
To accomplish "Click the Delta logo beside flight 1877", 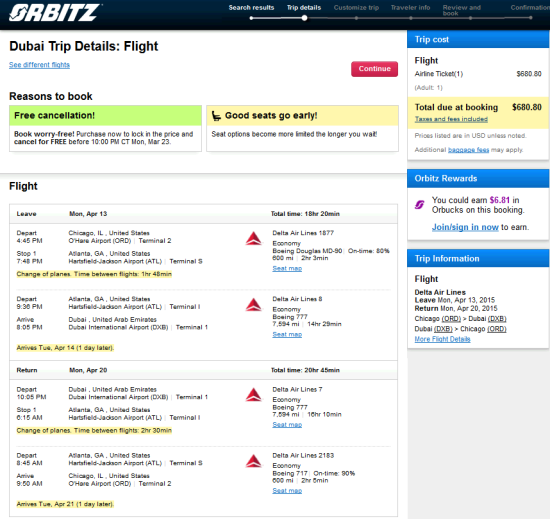I will (x=254, y=238).
